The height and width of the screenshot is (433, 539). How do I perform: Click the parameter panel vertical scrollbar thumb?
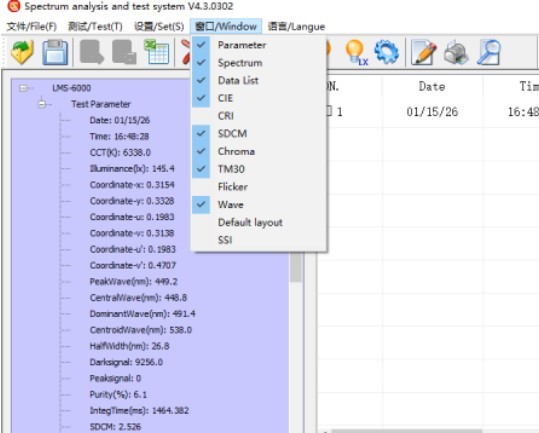click(x=295, y=267)
